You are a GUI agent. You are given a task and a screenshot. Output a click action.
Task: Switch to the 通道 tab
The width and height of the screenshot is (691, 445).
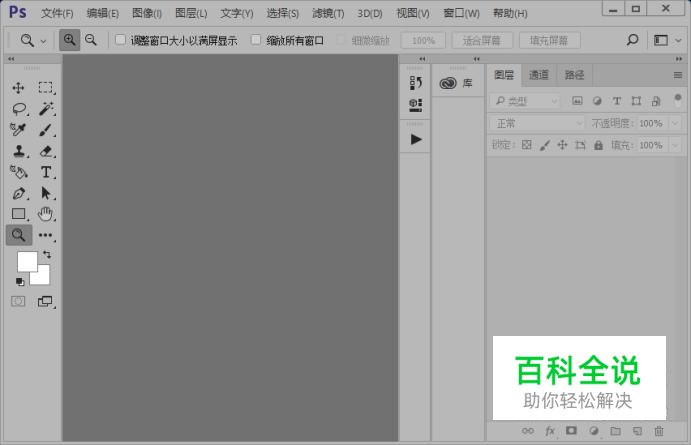tap(539, 75)
